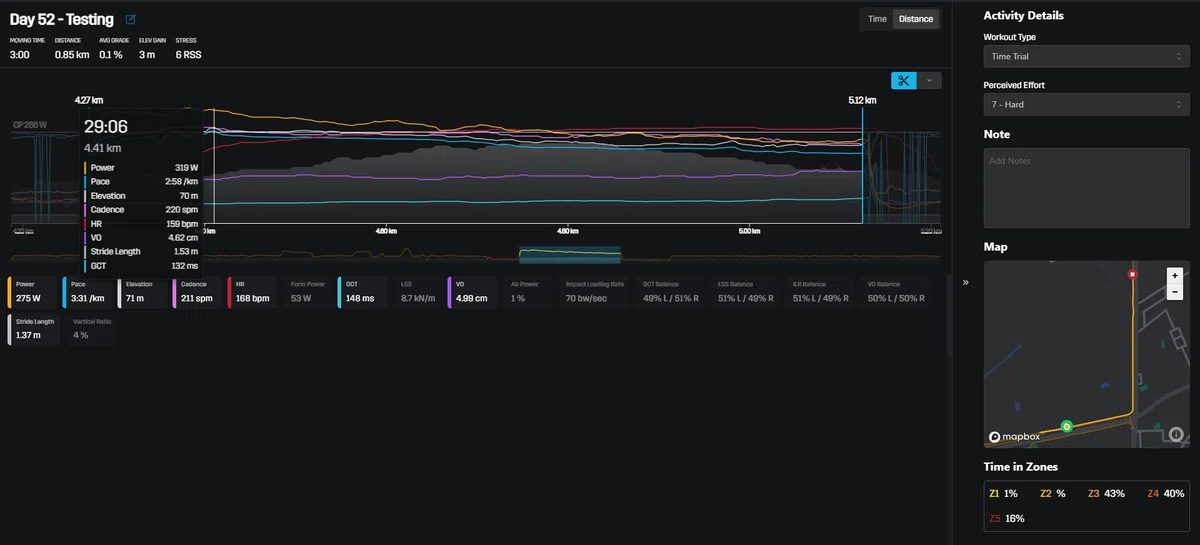Switch chart axis to Time
Image resolution: width=1200 pixels, height=545 pixels.
pos(876,19)
